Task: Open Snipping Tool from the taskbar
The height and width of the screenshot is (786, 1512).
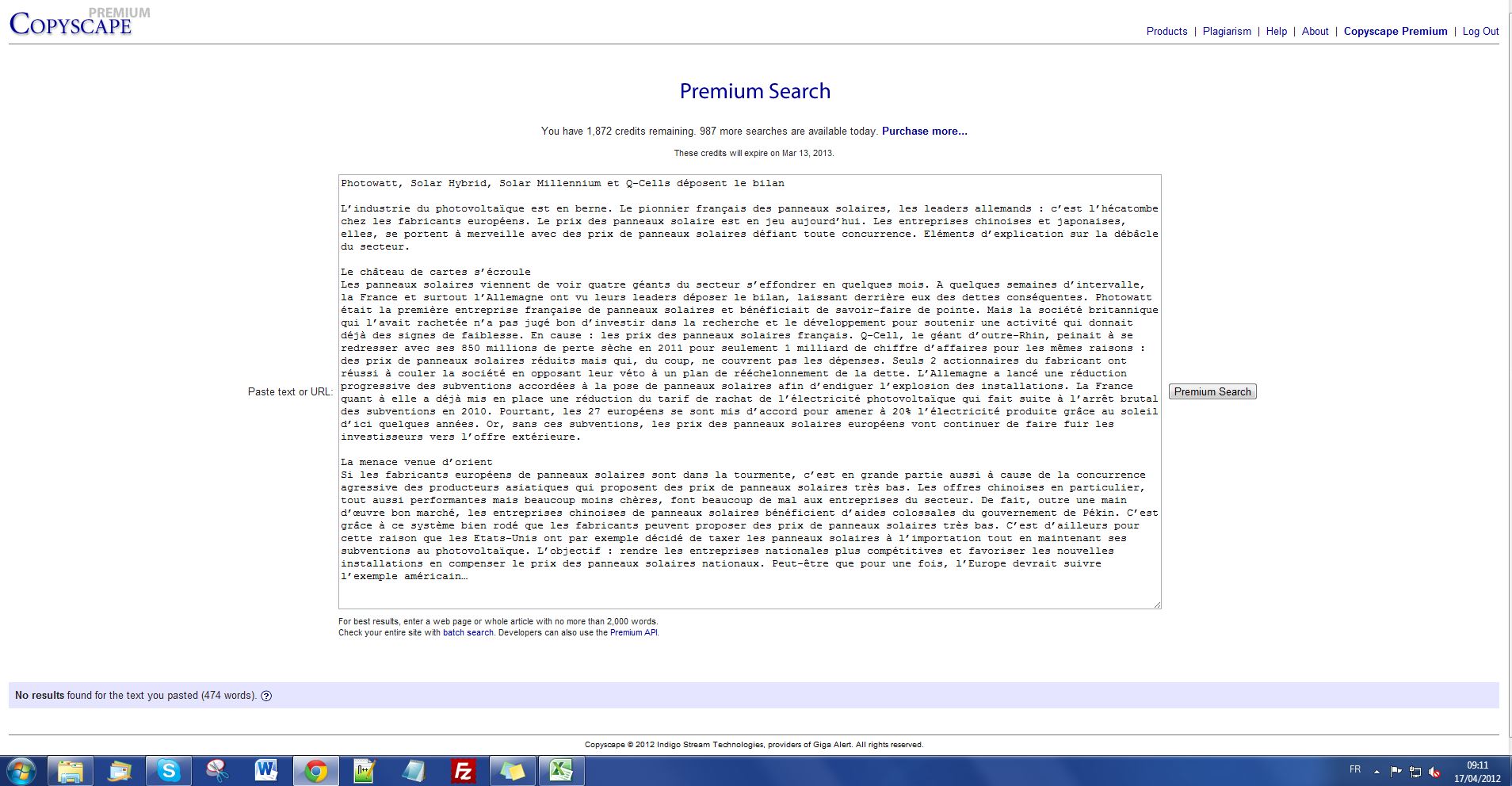Action: 217,770
